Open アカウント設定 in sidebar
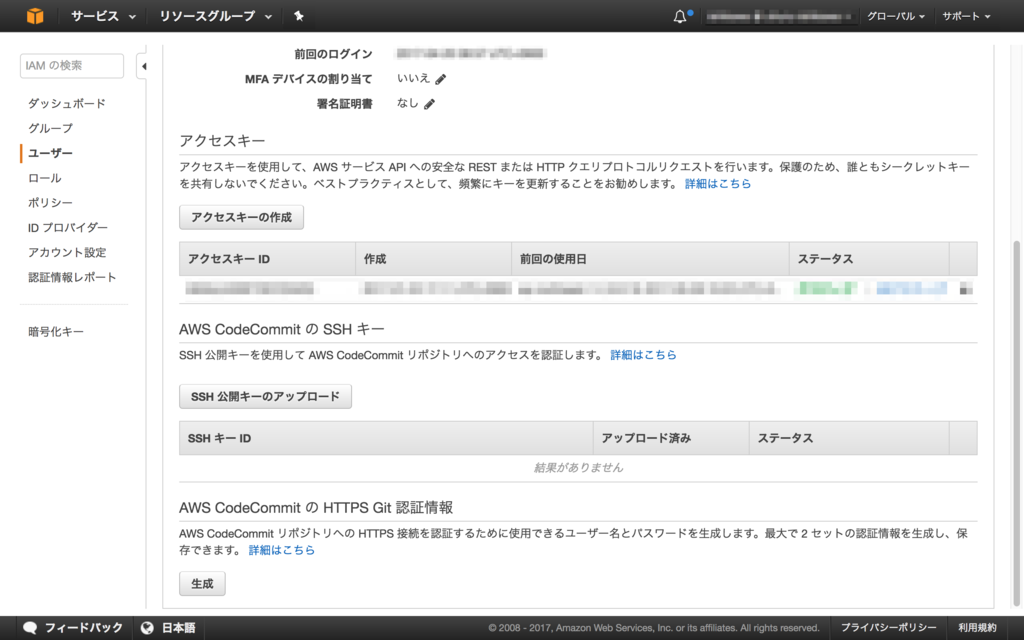Image resolution: width=1024 pixels, height=640 pixels. [67, 252]
